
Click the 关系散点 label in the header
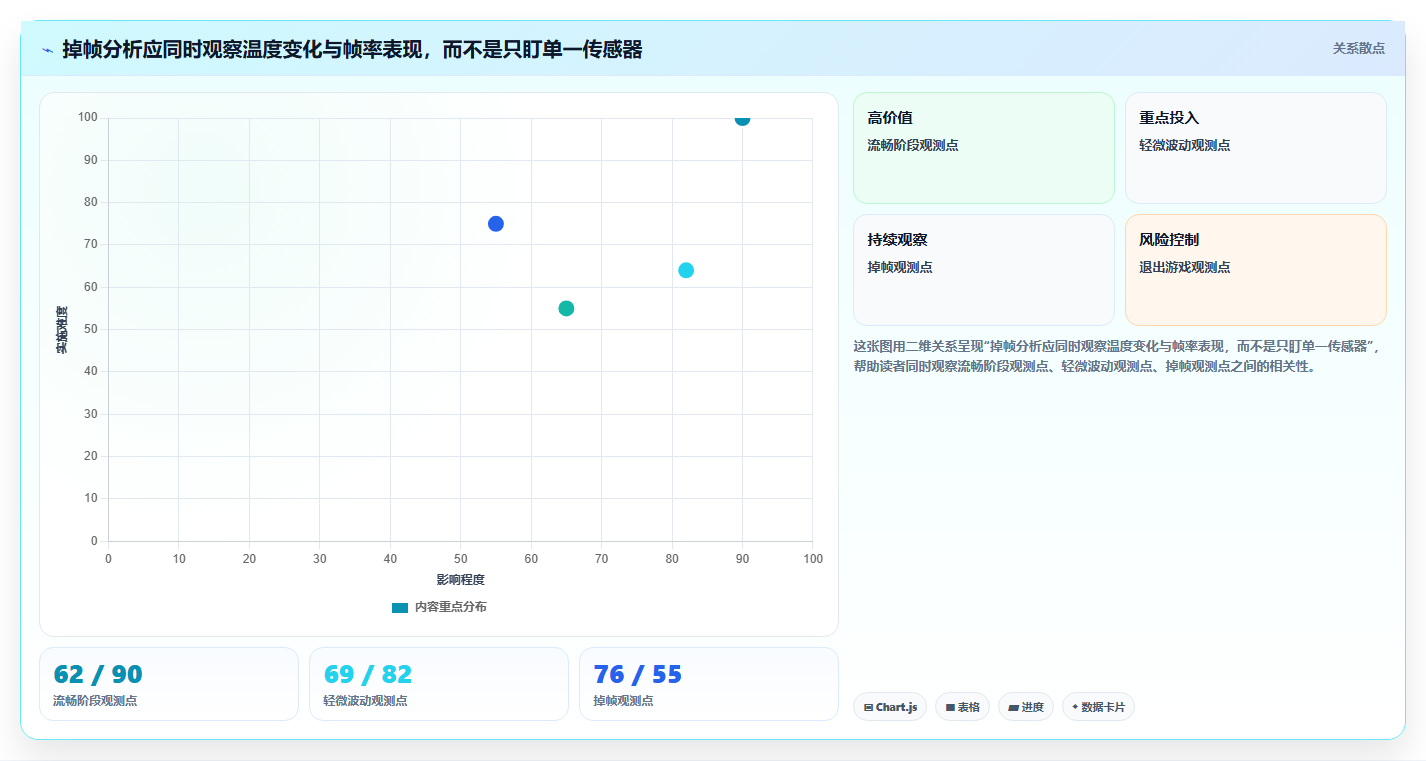coord(1359,48)
